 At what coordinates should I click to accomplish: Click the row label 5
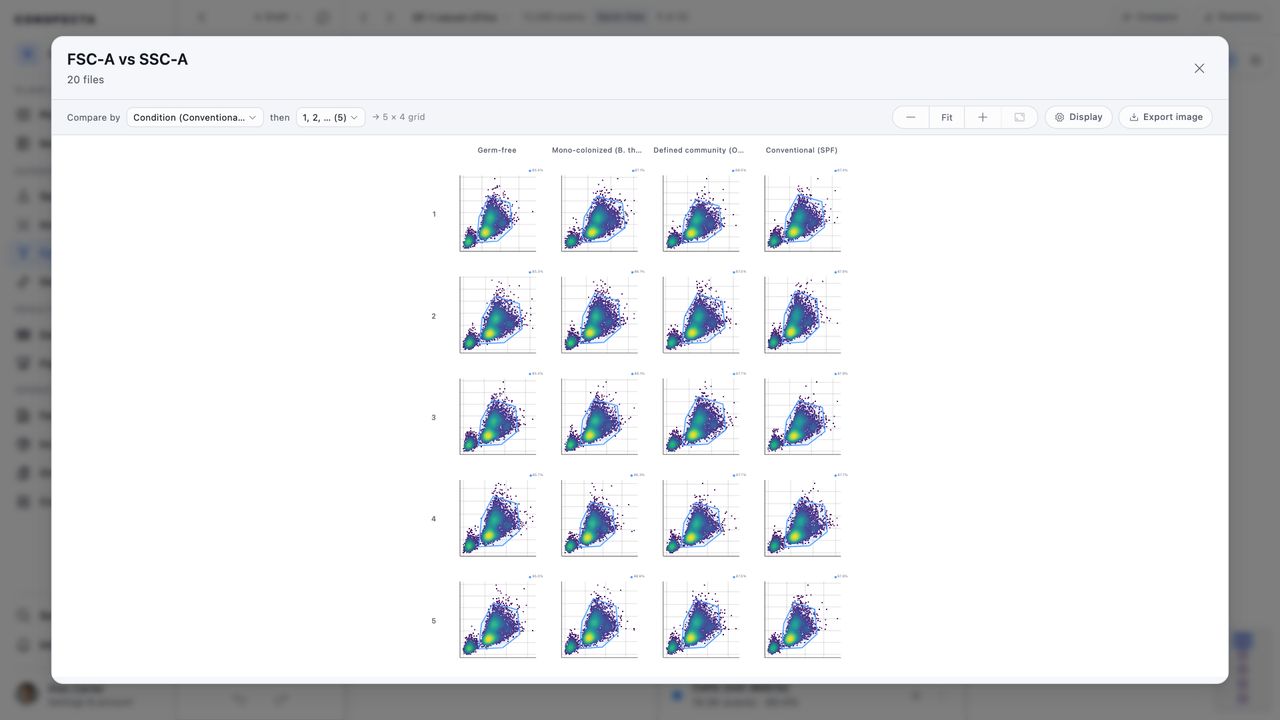(x=434, y=621)
